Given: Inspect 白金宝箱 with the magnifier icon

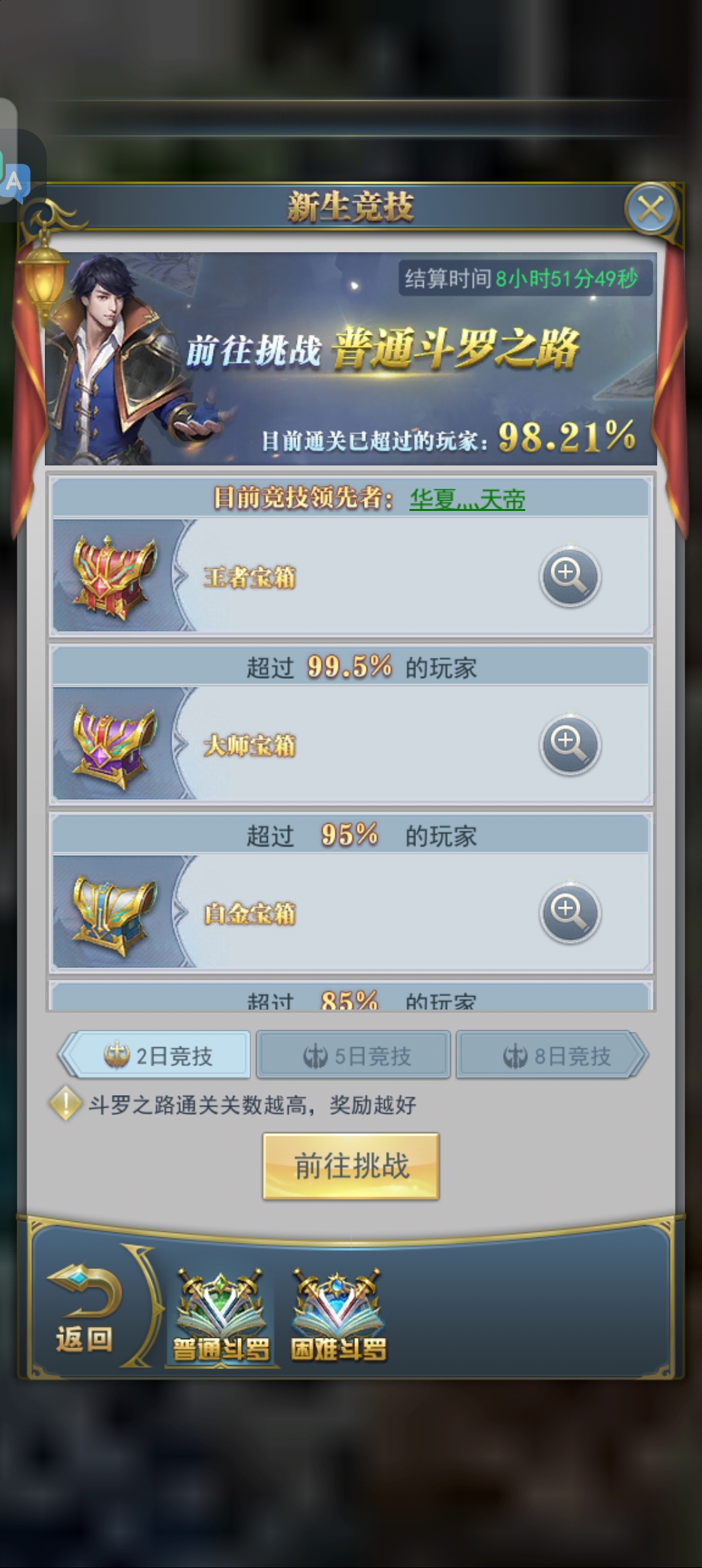Looking at the screenshot, I should coord(569,913).
